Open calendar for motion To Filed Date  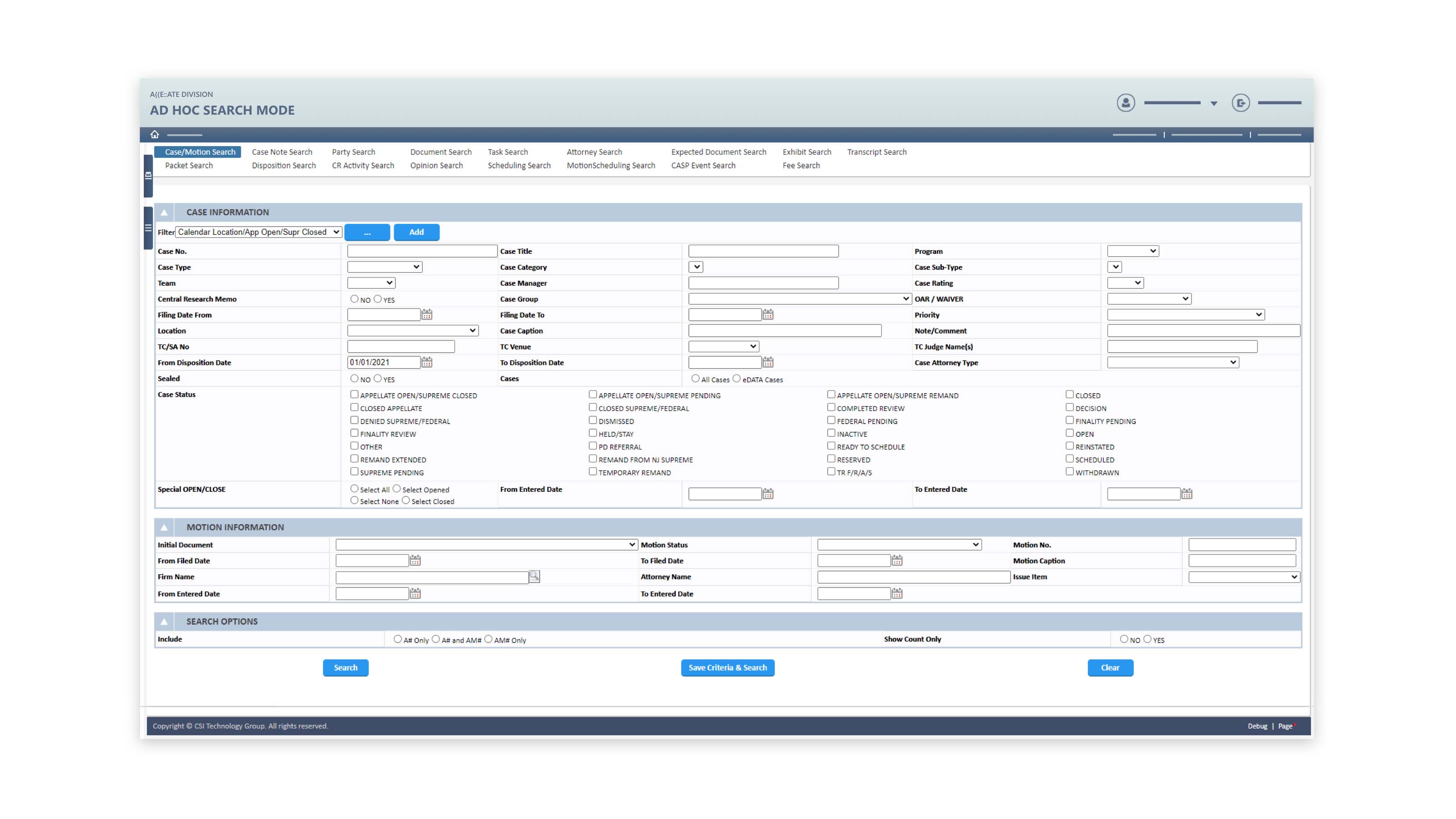click(897, 561)
